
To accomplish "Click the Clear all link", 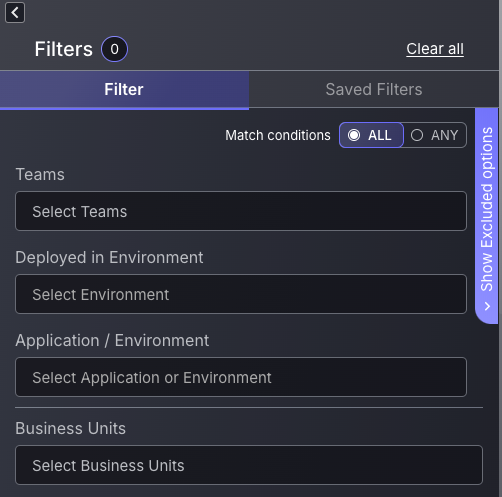I will [435, 49].
